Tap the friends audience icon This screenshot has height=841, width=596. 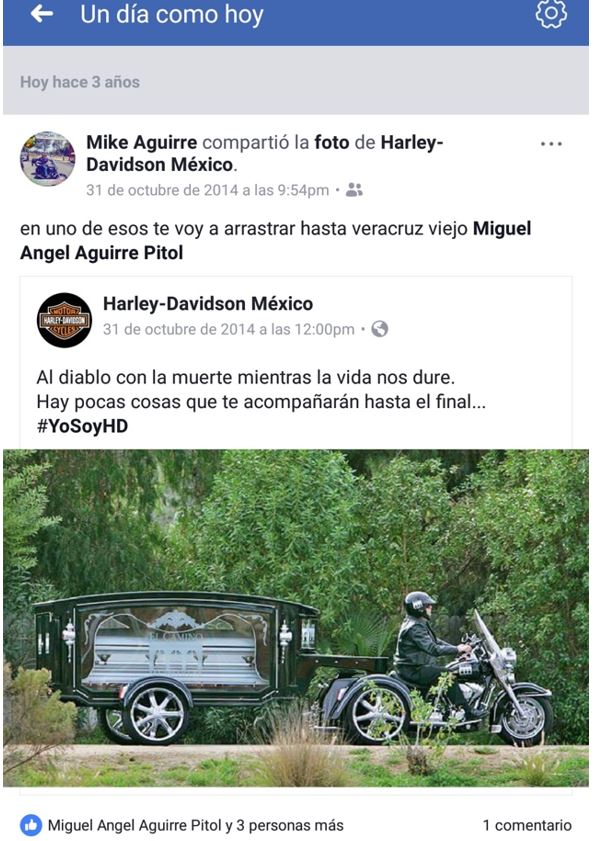[x=354, y=190]
